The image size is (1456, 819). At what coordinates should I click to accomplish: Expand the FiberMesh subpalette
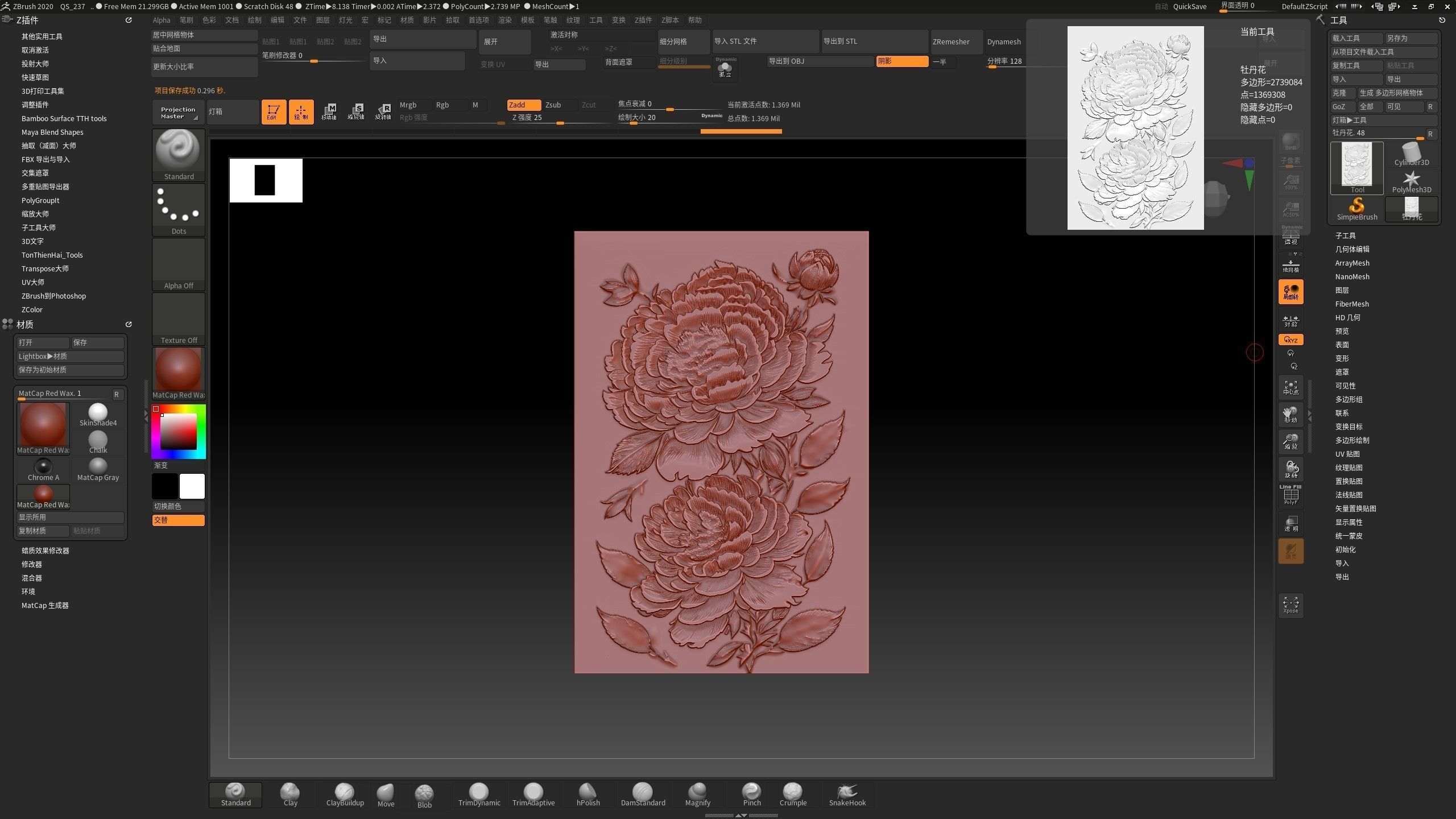1352,303
